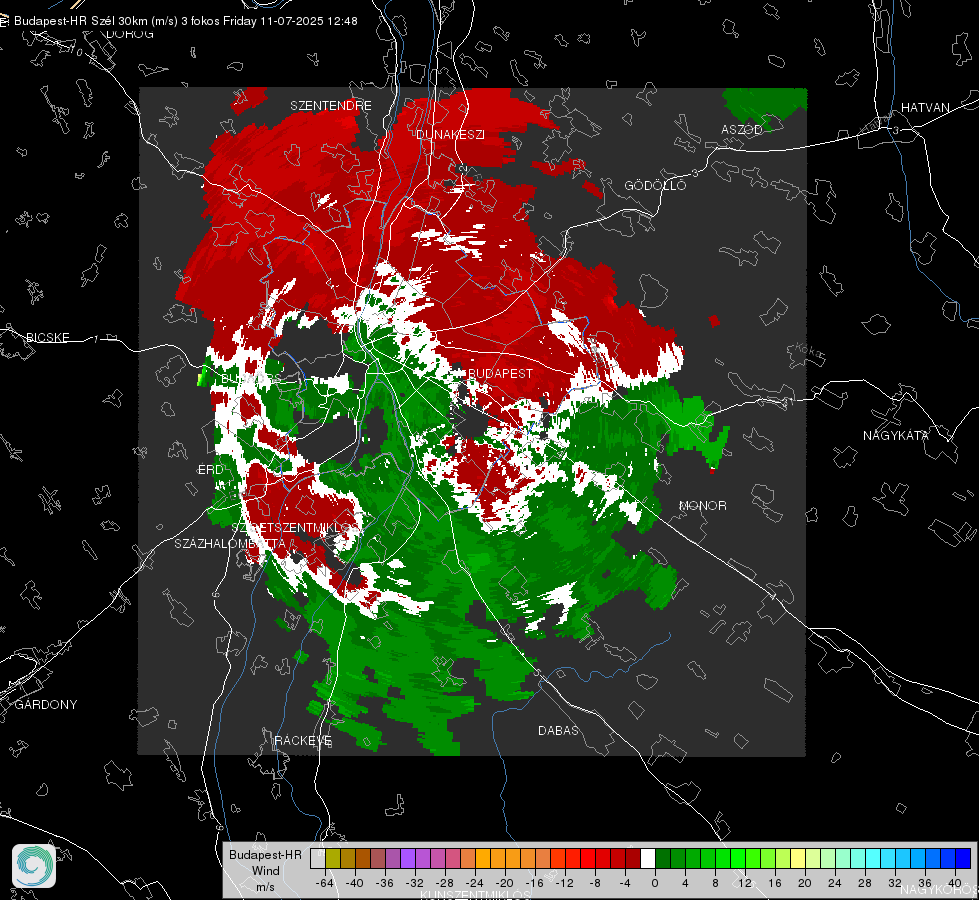
Task: Click the GÁRDONY map label
Action: pos(46,705)
